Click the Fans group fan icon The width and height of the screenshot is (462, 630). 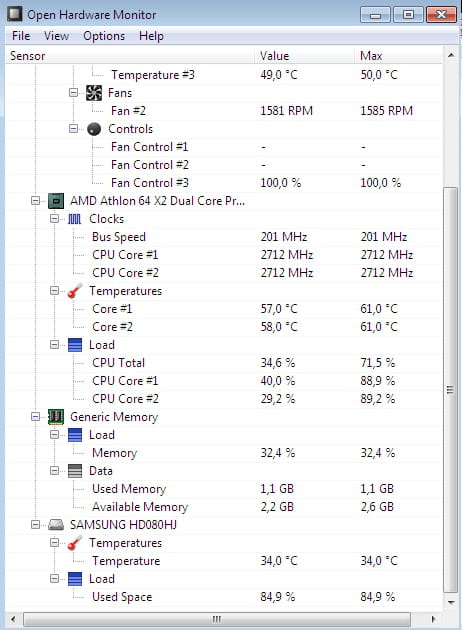(x=94, y=93)
